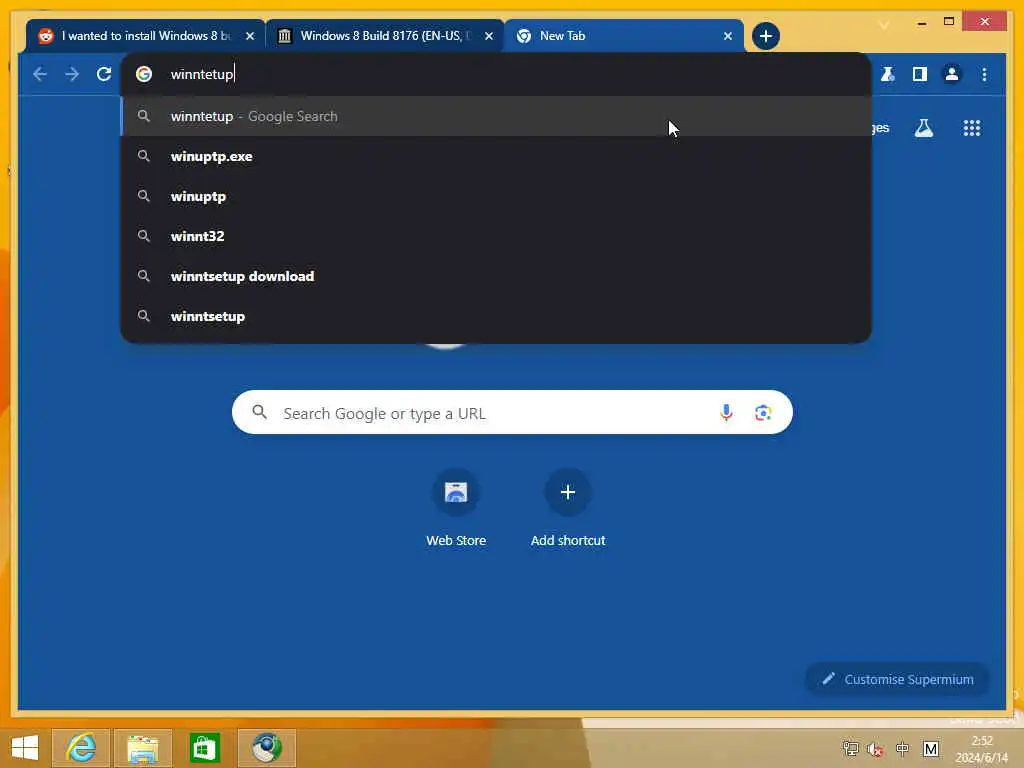
Task: Open the Windows Start button
Action: pyautogui.click(x=25, y=748)
